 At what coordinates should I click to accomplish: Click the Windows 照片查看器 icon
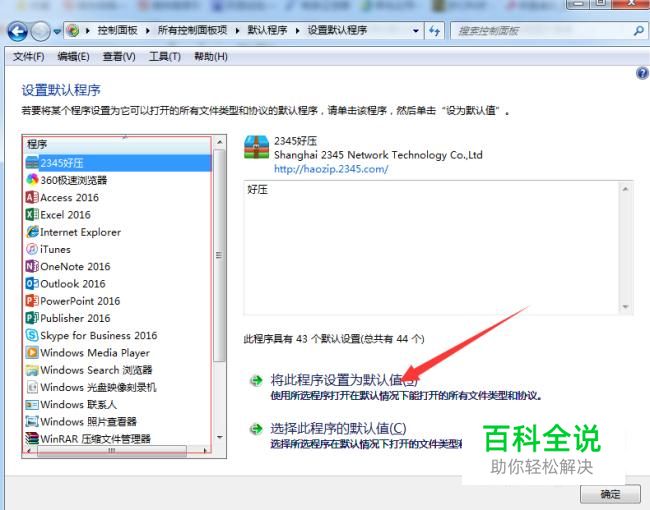point(32,421)
